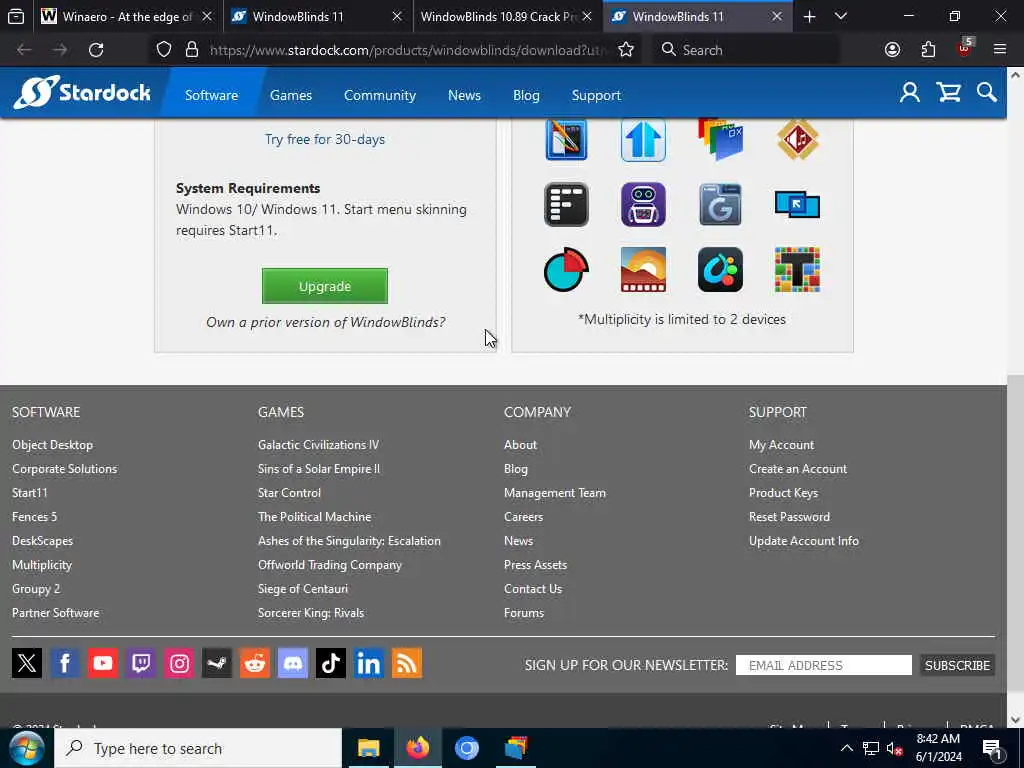The width and height of the screenshot is (1024, 768).
Task: Click the black list-style product icon
Action: click(566, 204)
